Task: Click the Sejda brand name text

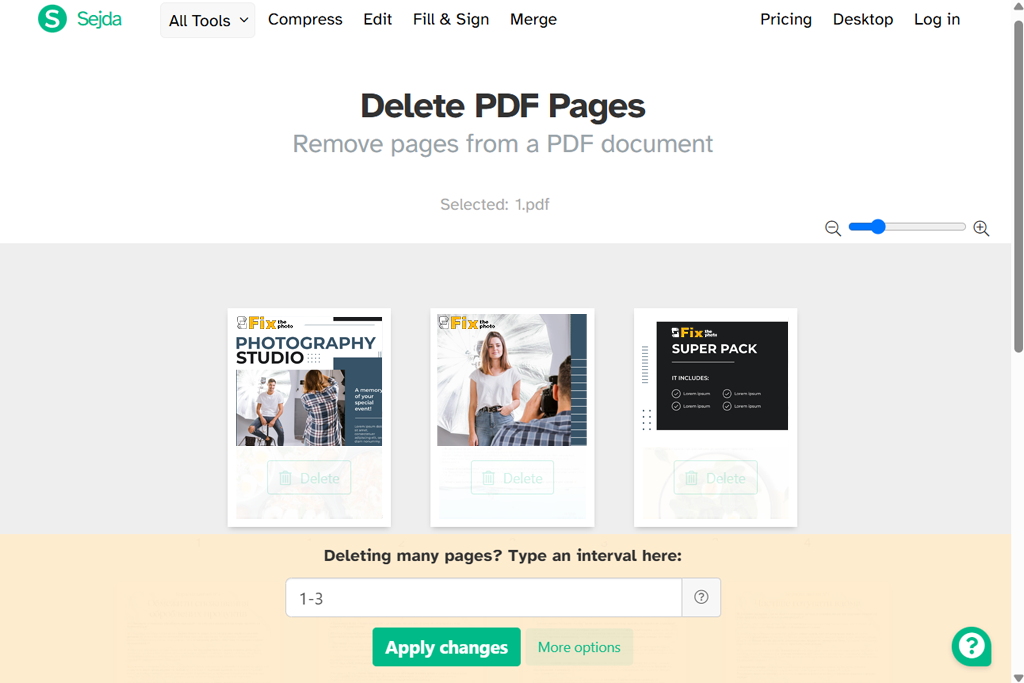Action: pyautogui.click(x=99, y=19)
